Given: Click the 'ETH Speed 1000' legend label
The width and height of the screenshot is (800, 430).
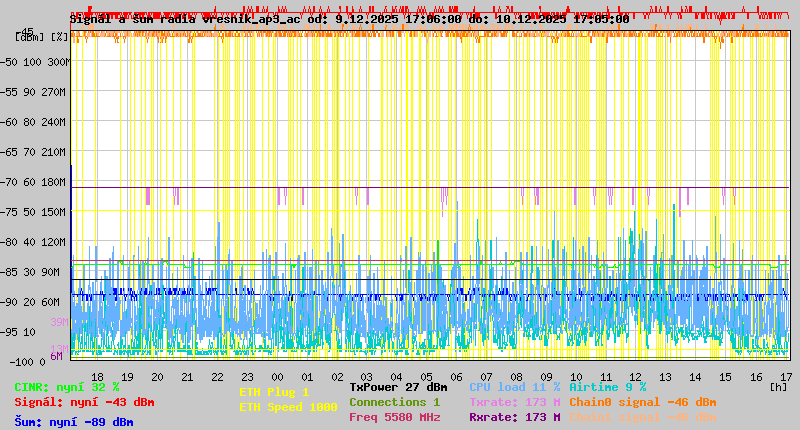Looking at the screenshot, I should 288,407.
